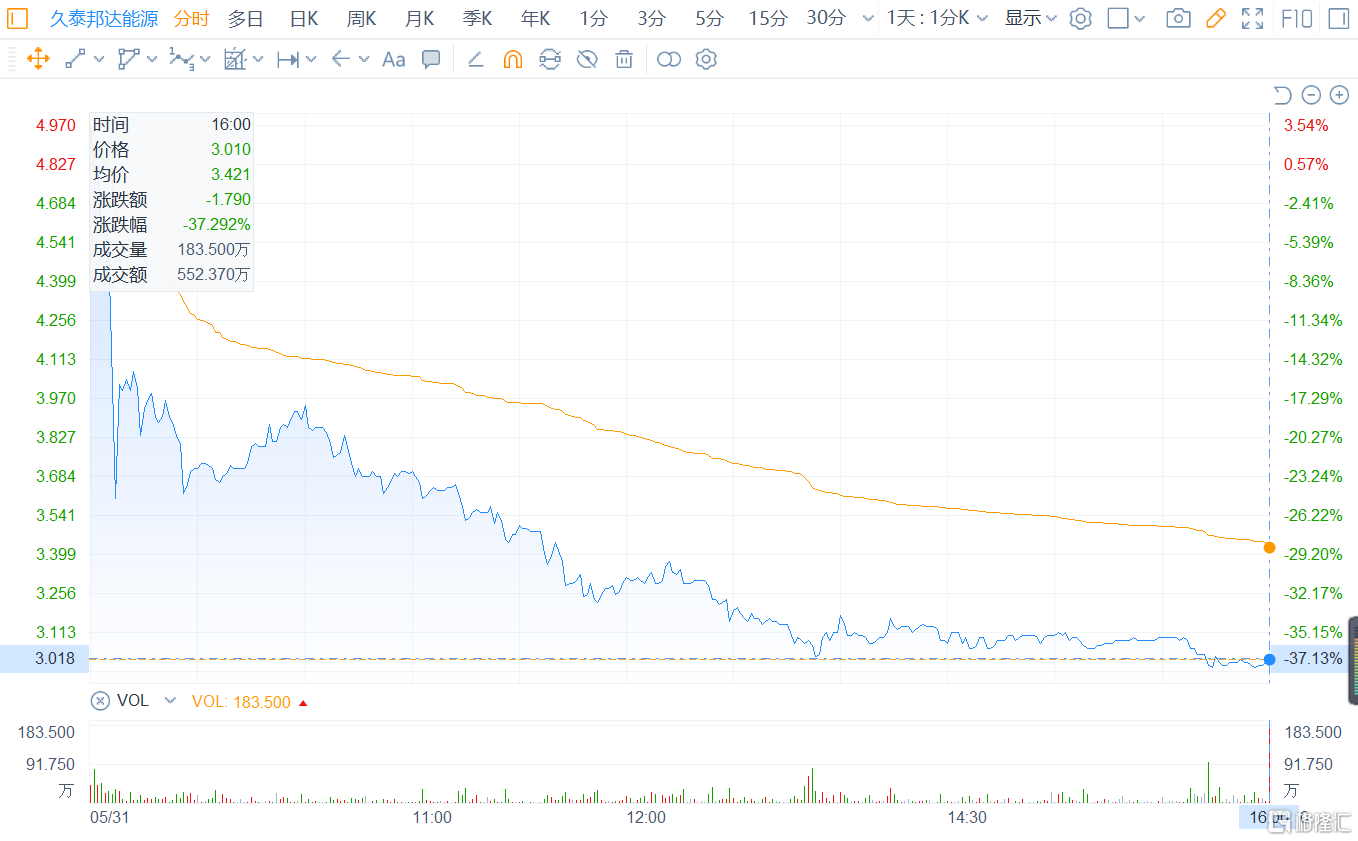This screenshot has width=1358, height=841.
Task: Open the 显示 display dropdown
Action: point(1030,18)
